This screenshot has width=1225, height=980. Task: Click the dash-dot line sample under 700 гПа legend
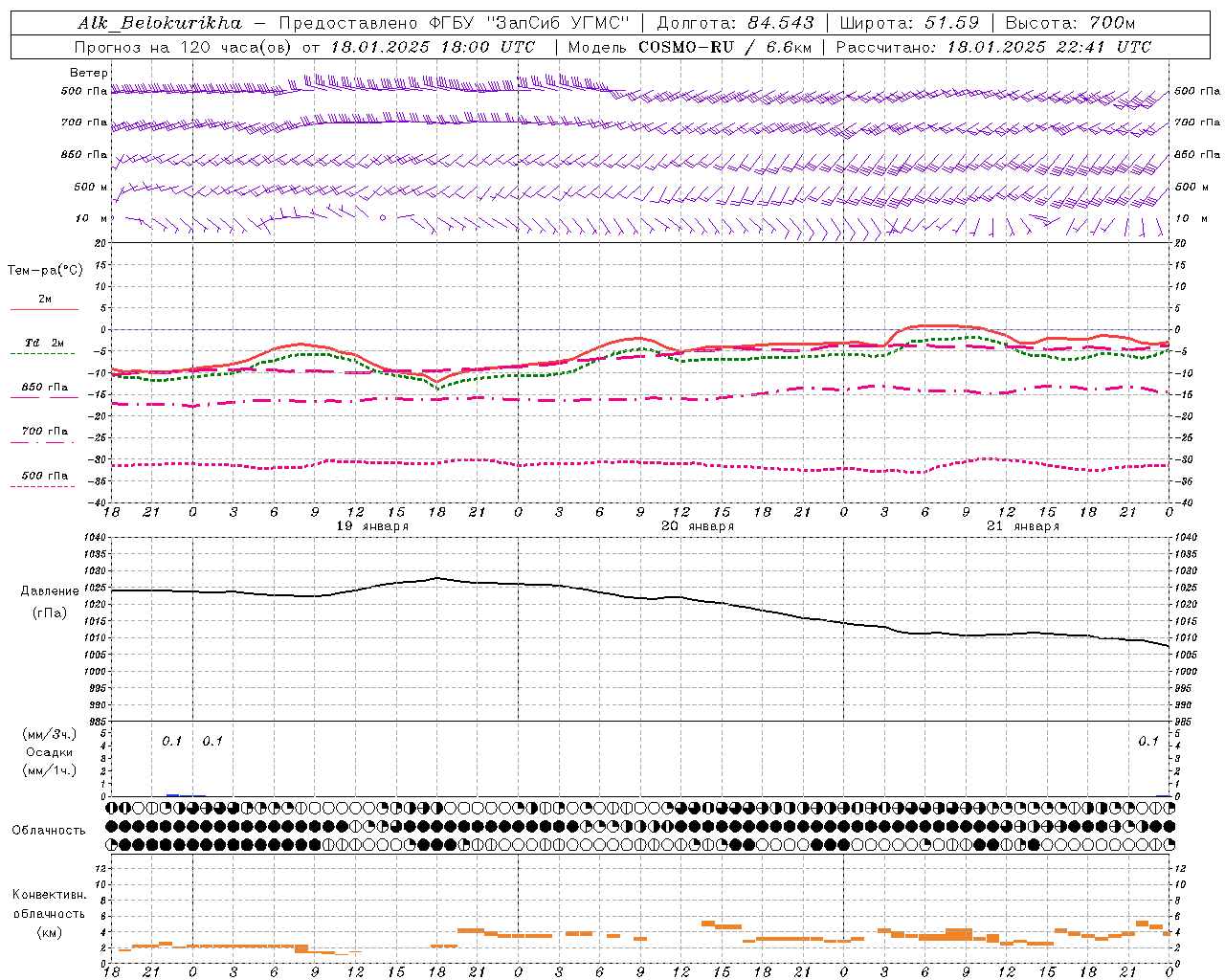click(43, 442)
